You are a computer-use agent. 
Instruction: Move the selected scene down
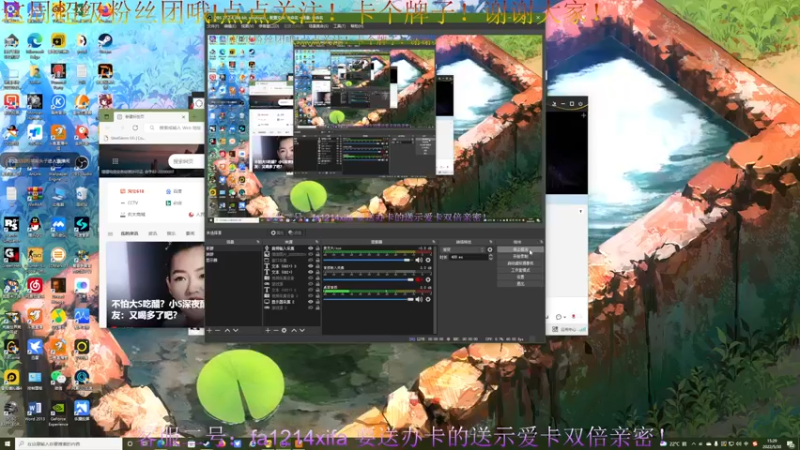236,331
